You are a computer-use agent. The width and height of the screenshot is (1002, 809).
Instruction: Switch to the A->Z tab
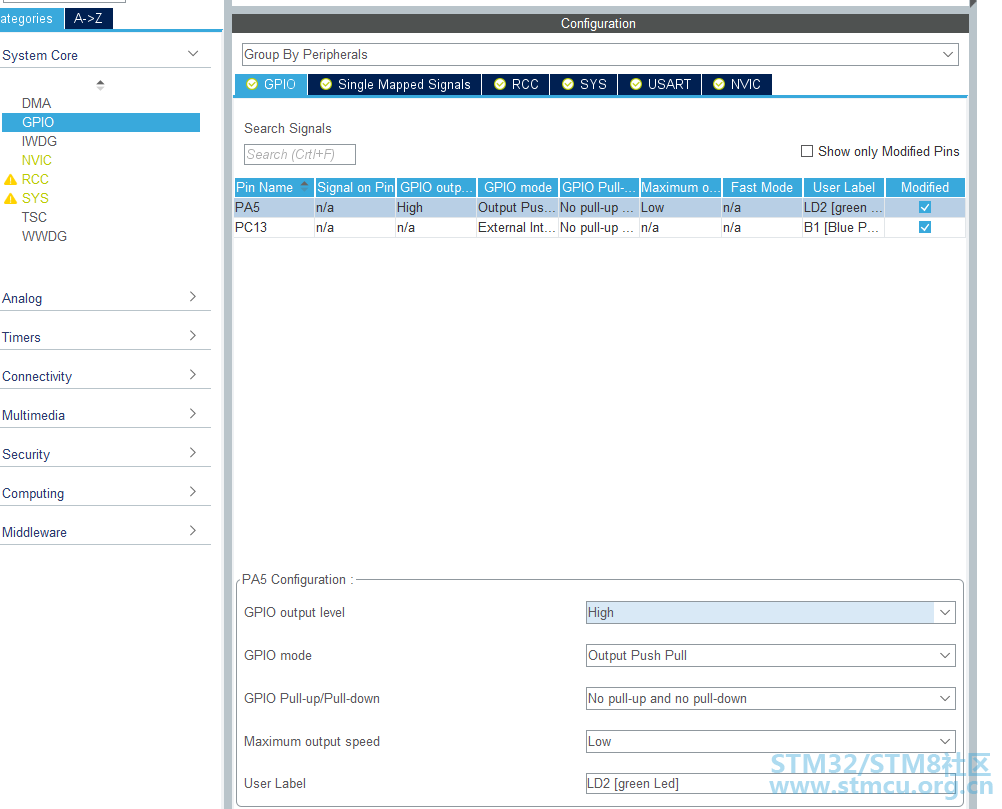tap(88, 19)
